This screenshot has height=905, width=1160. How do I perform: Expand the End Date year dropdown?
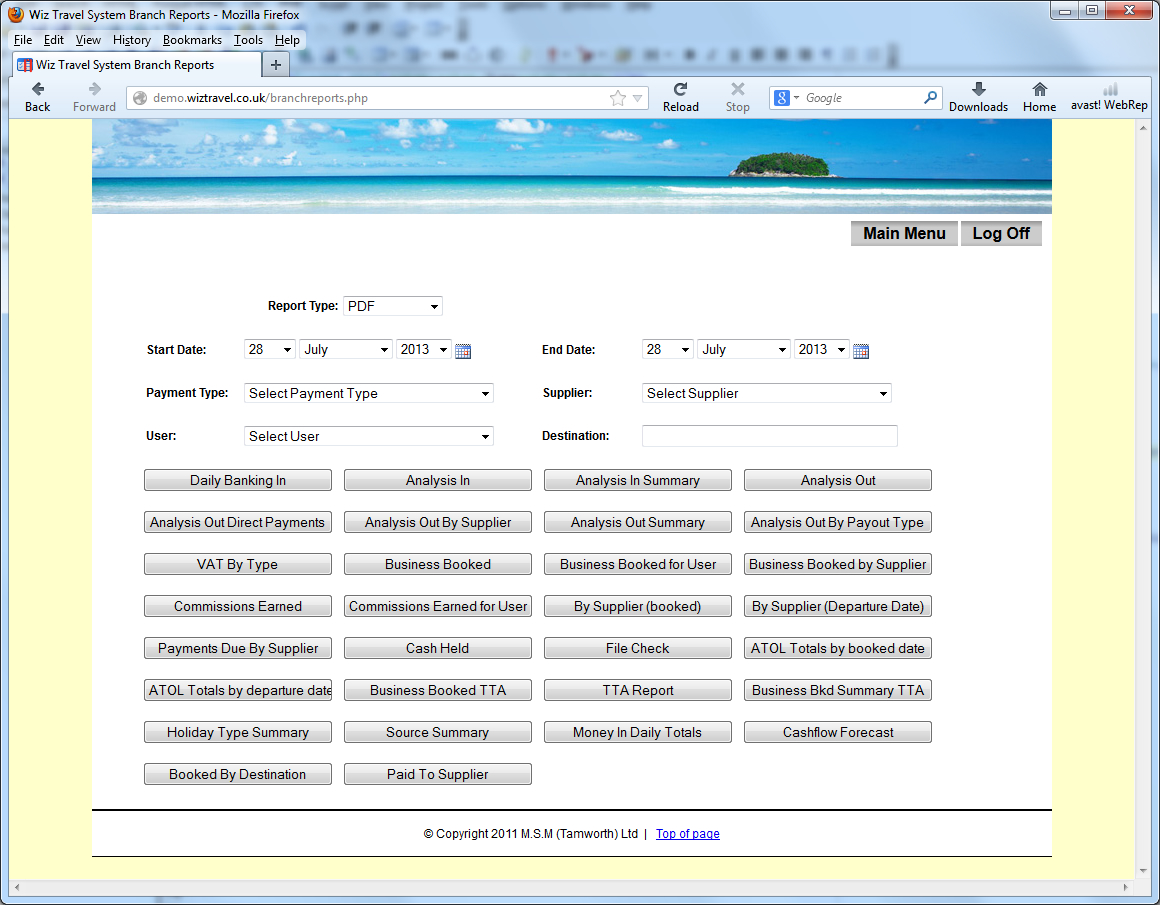[822, 349]
